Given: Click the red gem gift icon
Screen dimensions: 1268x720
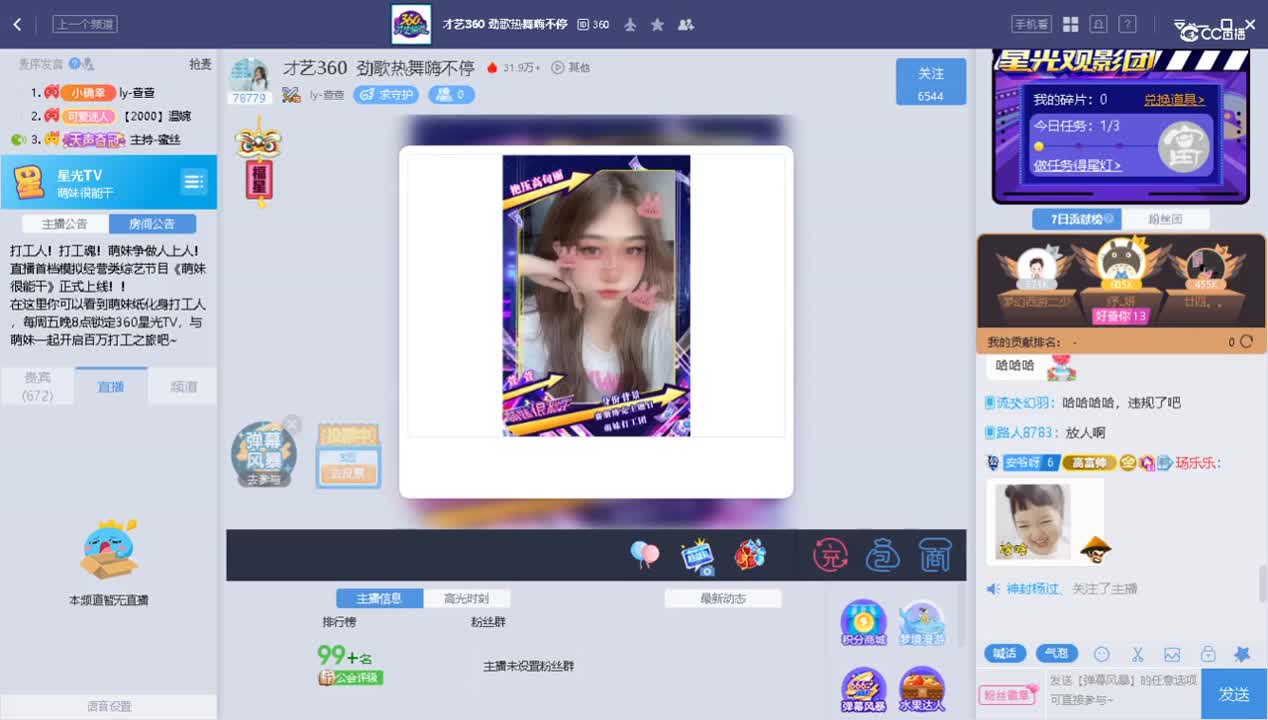Looking at the screenshot, I should coord(750,555).
